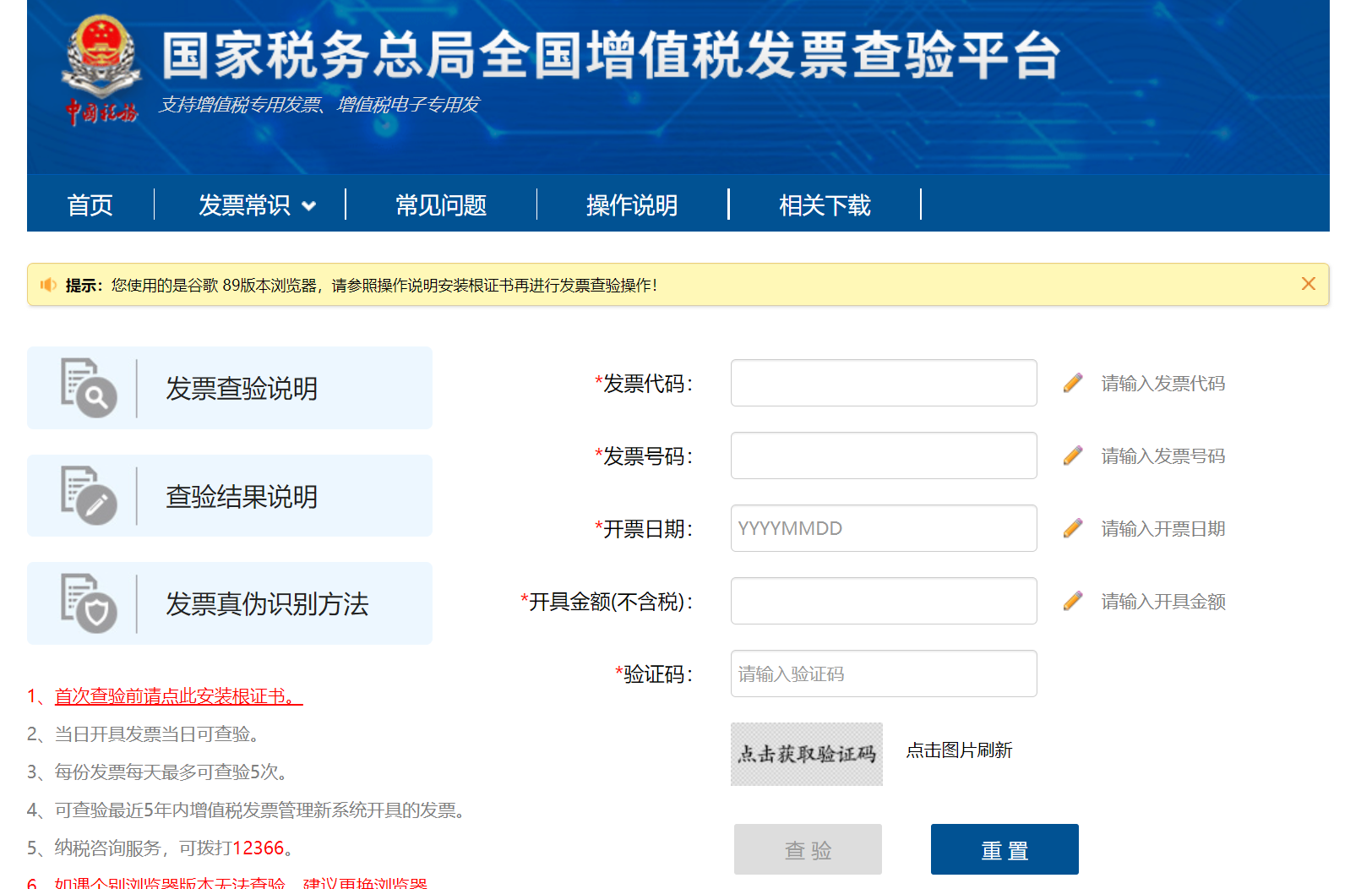Click the 发票代码 field label
1372x889 pixels.
point(644,384)
